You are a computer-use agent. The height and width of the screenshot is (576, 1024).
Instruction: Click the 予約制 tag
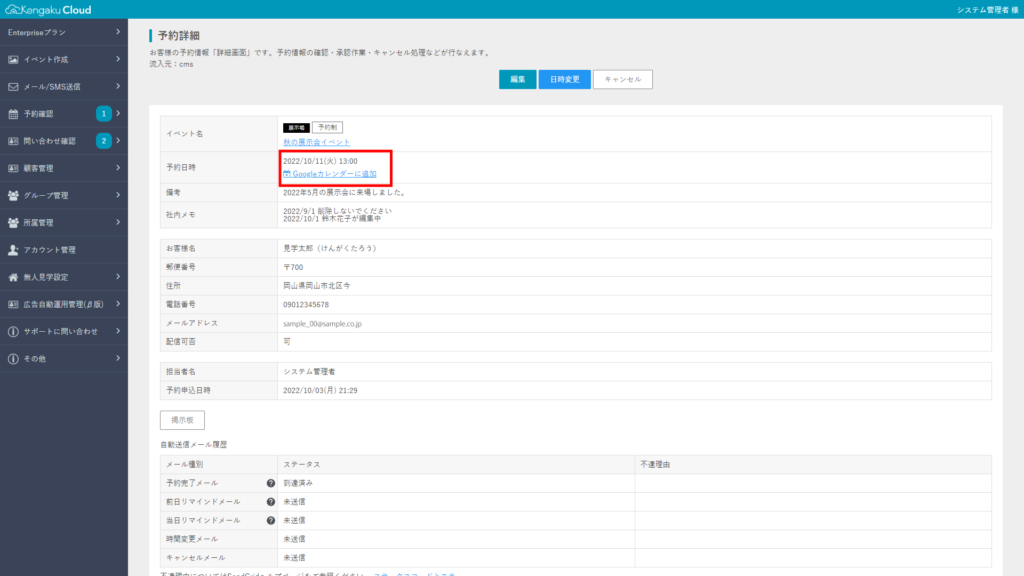click(327, 127)
